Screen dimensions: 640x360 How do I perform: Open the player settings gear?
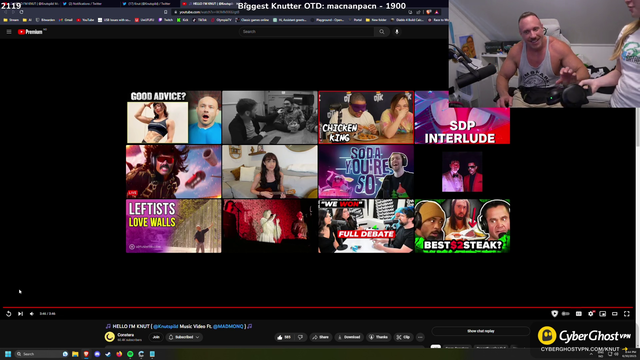[x=591, y=313]
